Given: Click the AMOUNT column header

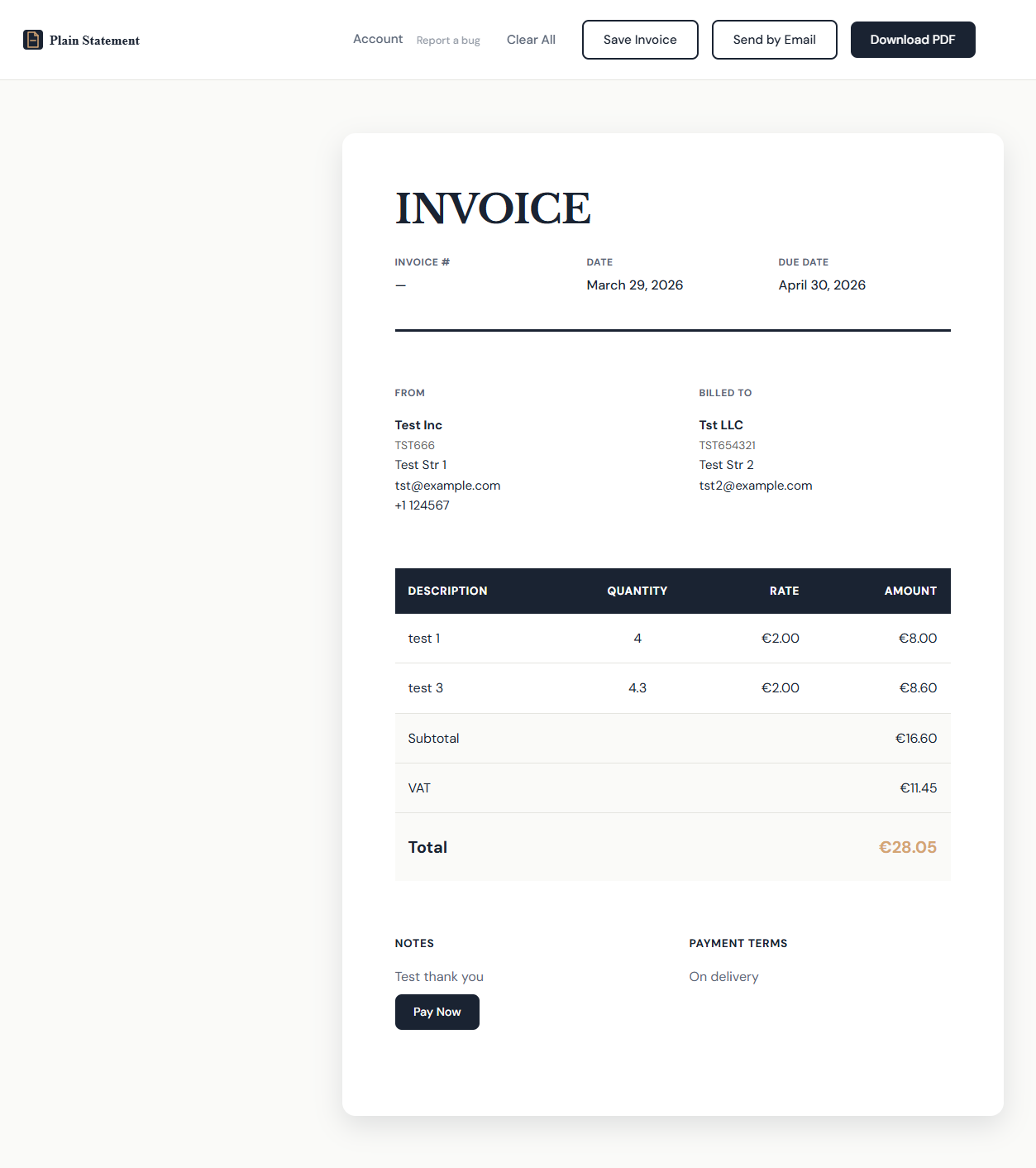Looking at the screenshot, I should [x=910, y=591].
